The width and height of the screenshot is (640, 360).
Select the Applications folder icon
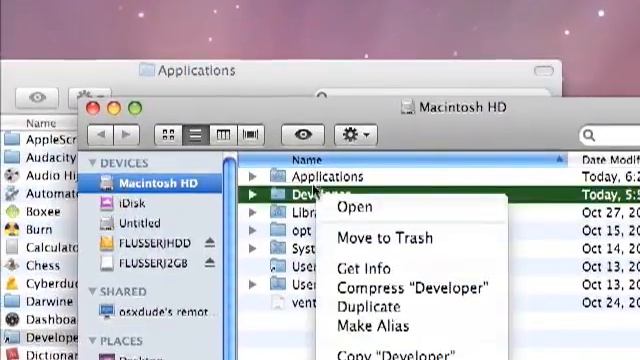coord(278,176)
